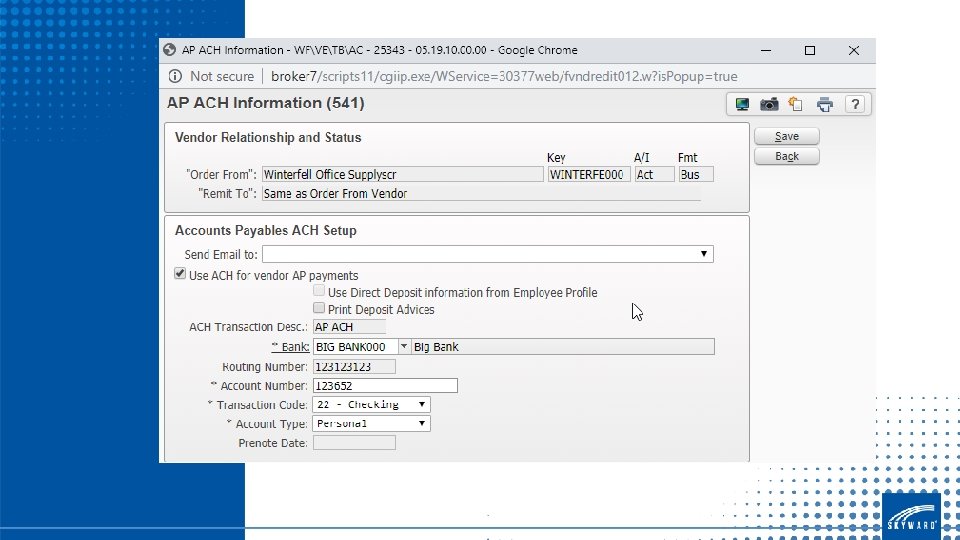
Task: Click the camera snapshot icon
Action: click(x=769, y=104)
